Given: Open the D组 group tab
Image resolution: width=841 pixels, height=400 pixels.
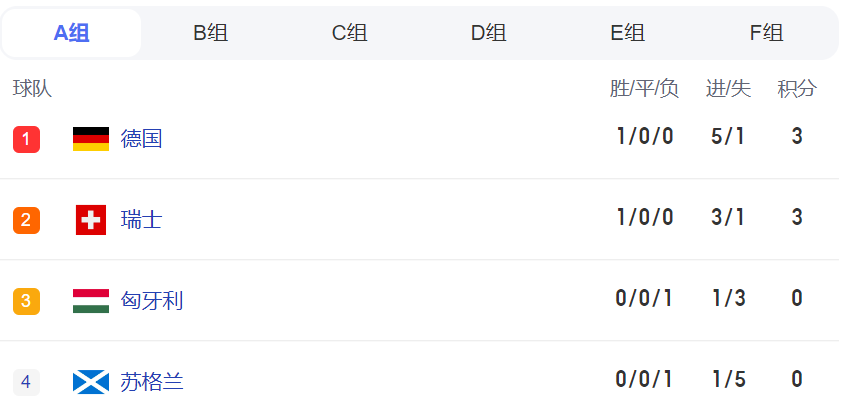Looking at the screenshot, I should coord(489,33).
